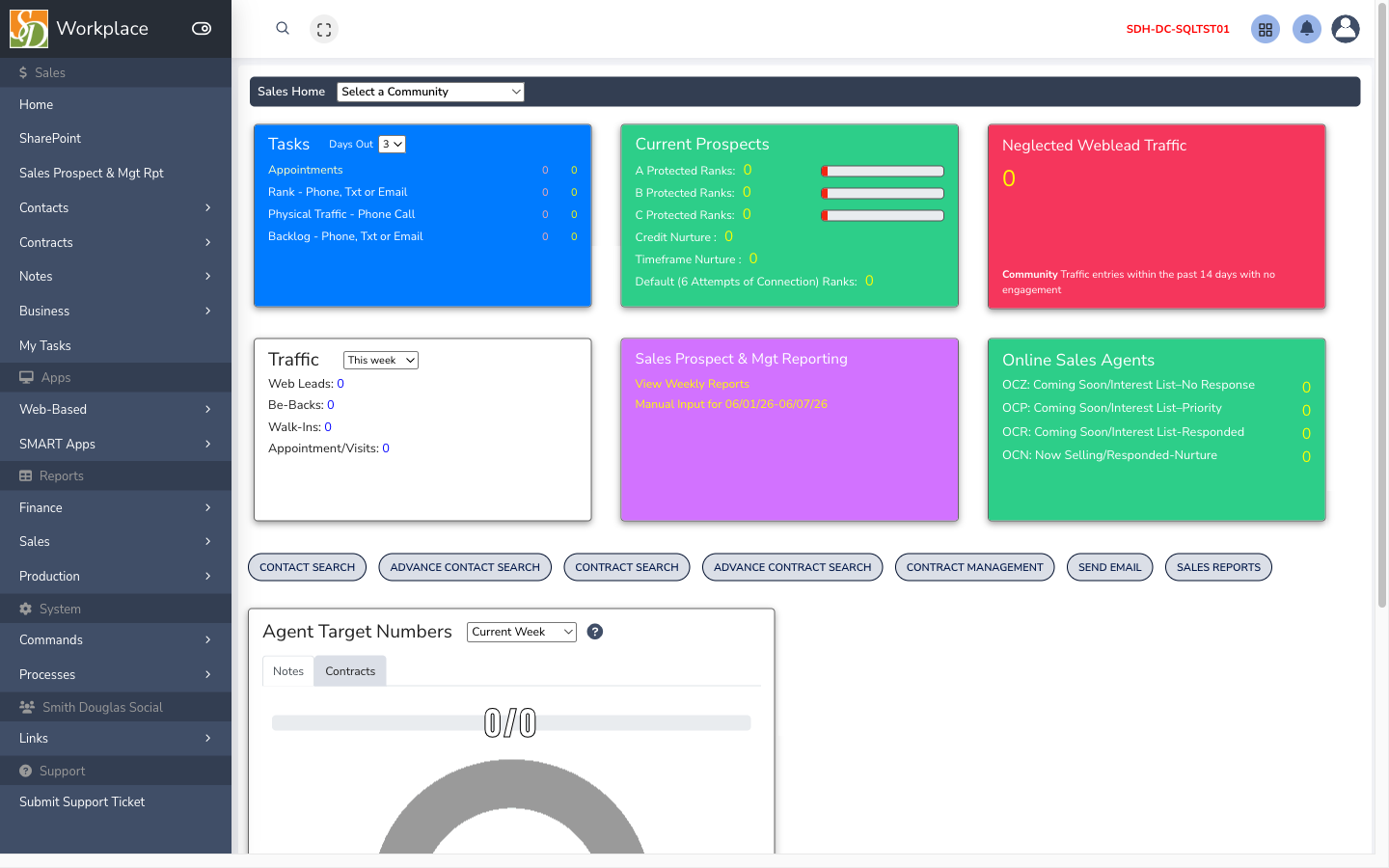
Task: Expand the Contacts menu
Action: tap(116, 207)
